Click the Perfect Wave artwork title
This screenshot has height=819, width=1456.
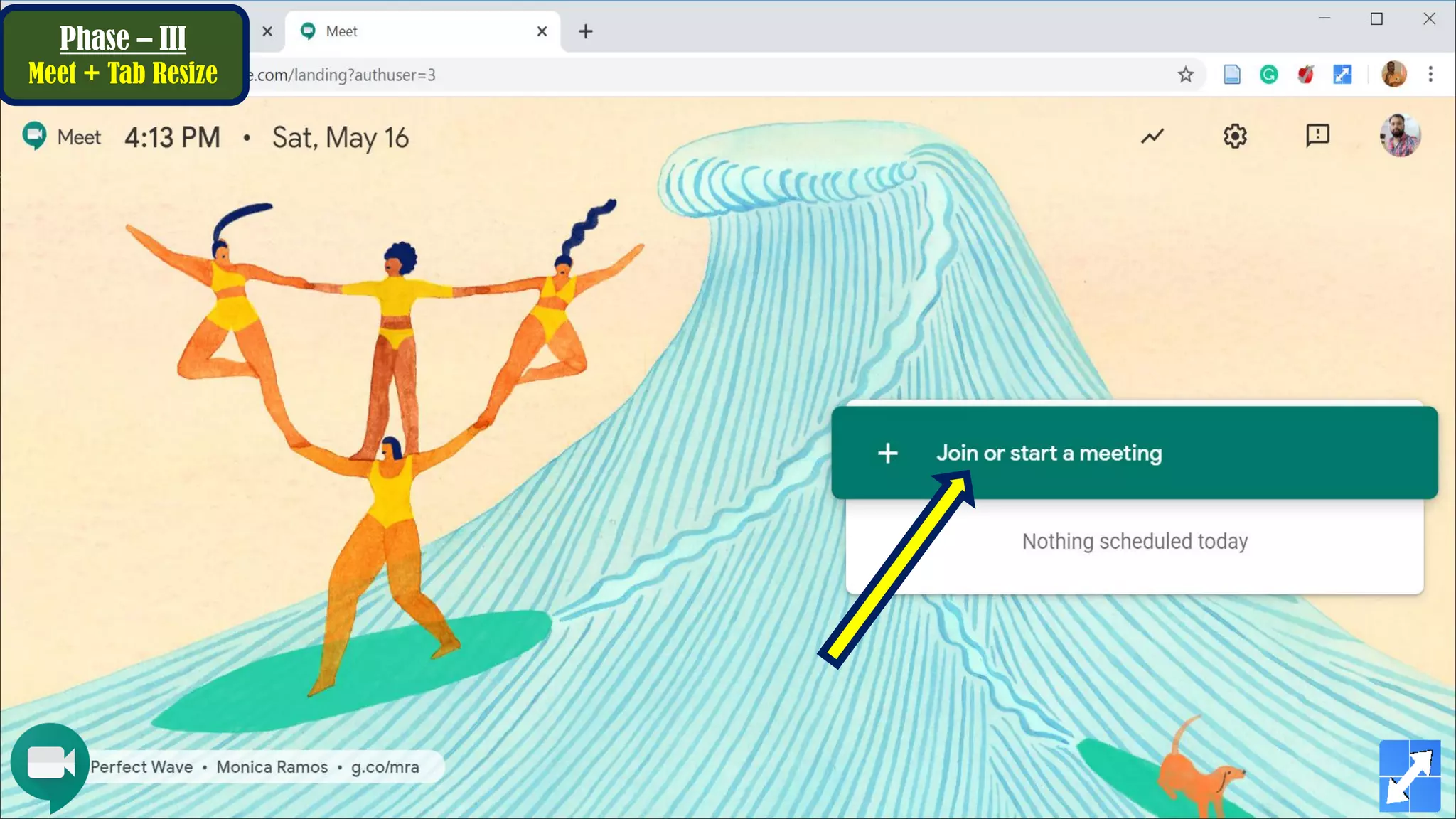click(141, 767)
